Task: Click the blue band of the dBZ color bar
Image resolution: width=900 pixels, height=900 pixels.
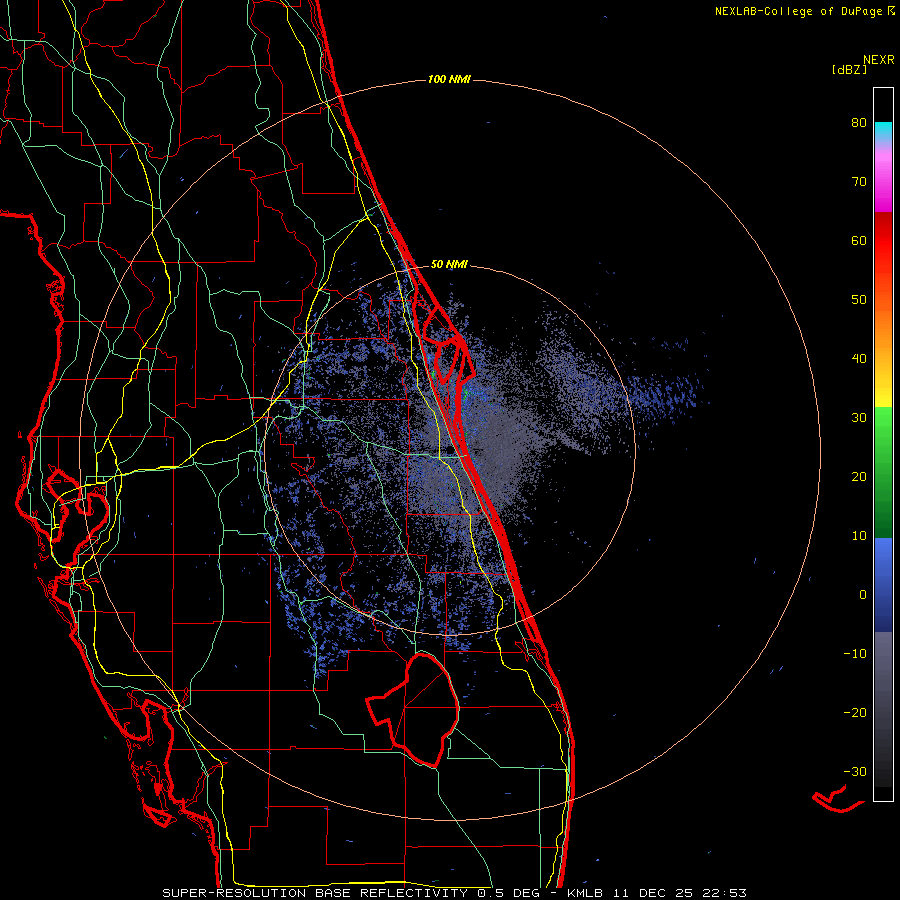Action: pos(883,585)
